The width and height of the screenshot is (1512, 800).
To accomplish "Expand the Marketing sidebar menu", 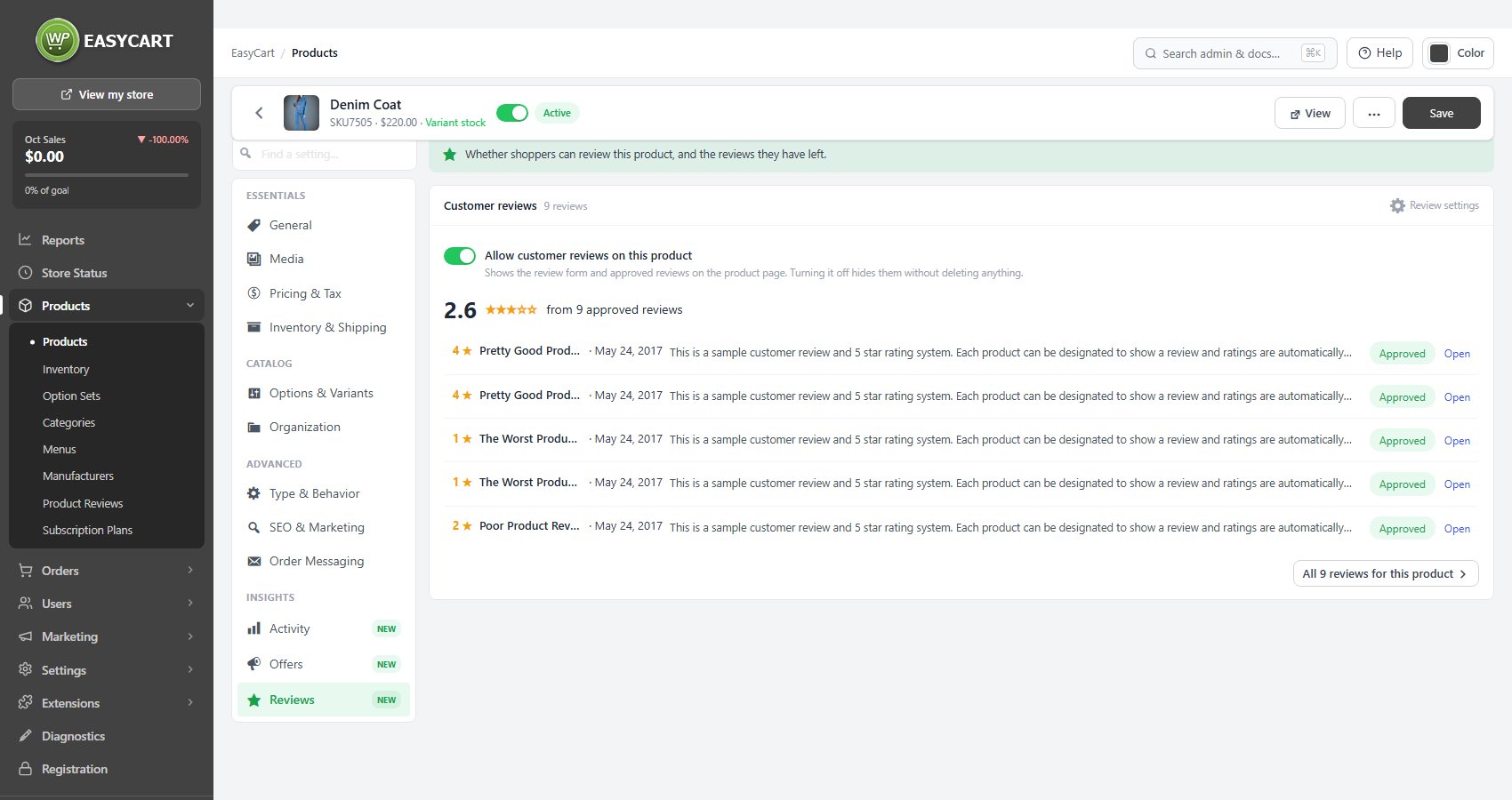I will (x=189, y=636).
